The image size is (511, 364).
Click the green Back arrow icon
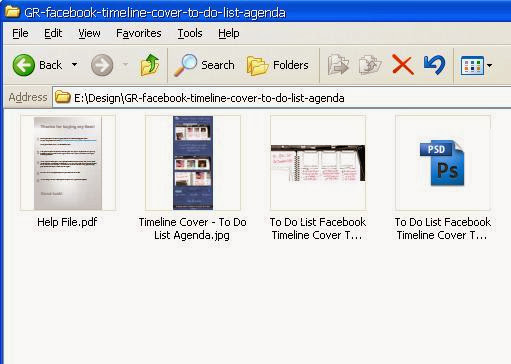coord(23,65)
